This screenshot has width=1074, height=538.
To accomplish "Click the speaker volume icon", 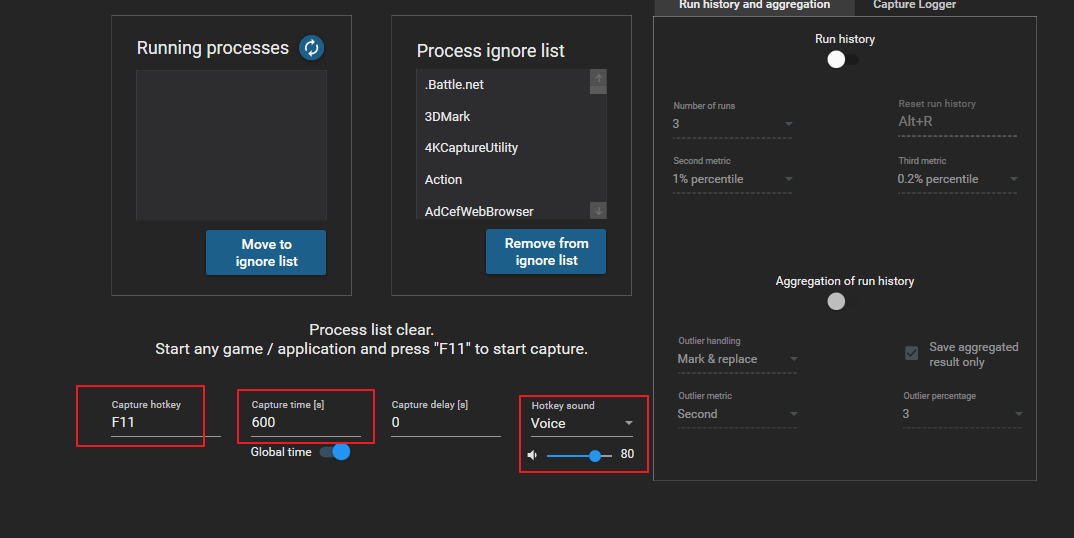I will [x=532, y=455].
